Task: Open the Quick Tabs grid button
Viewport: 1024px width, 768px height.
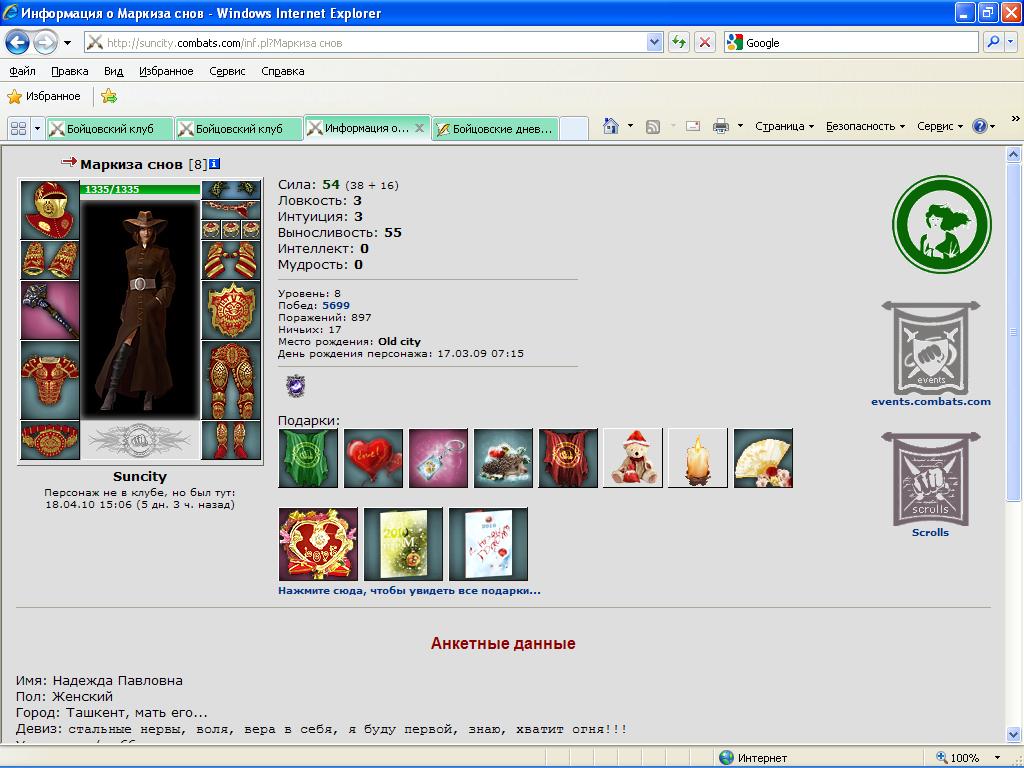Action: click(19, 129)
